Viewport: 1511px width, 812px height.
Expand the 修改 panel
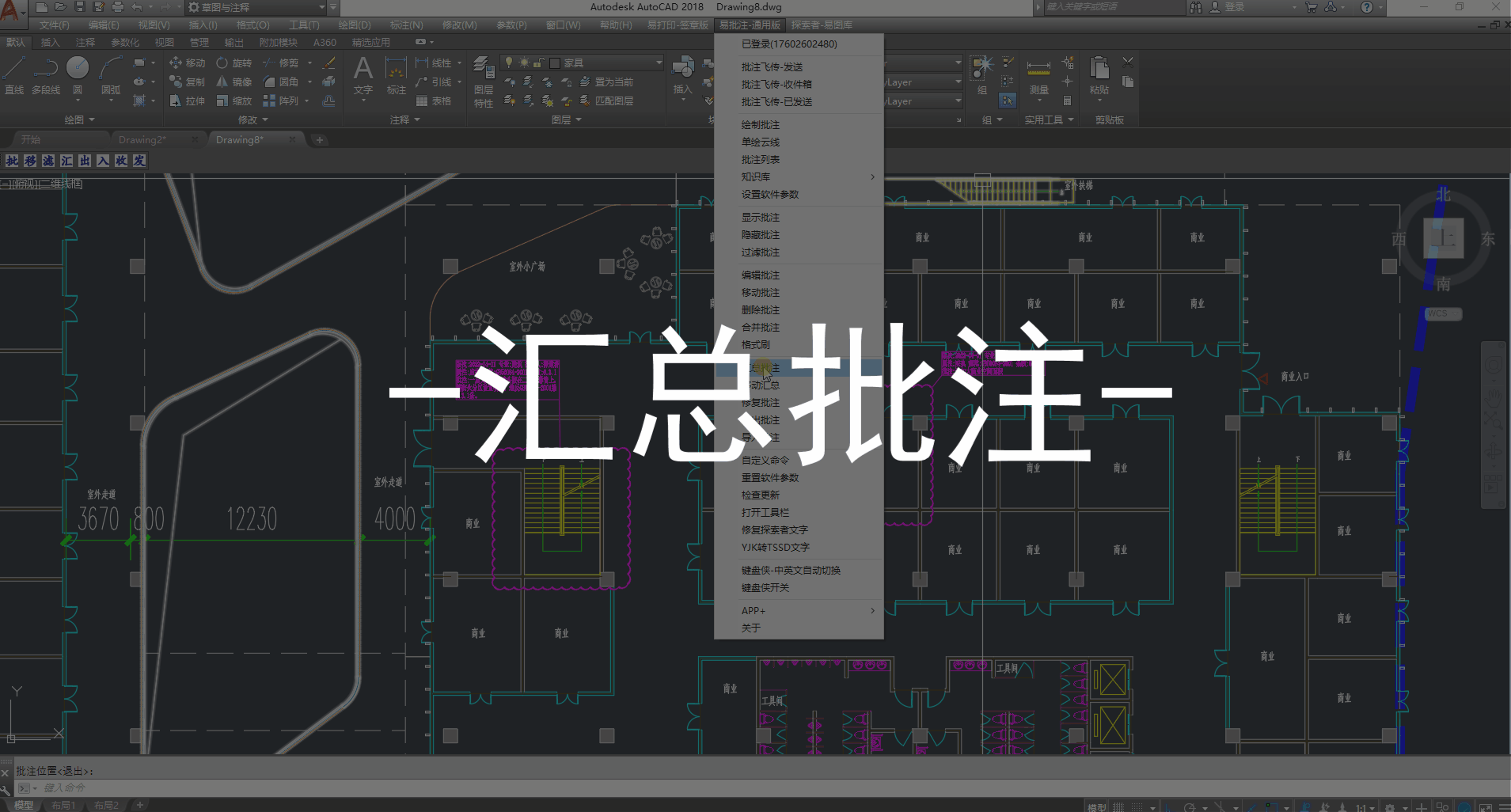coord(252,120)
